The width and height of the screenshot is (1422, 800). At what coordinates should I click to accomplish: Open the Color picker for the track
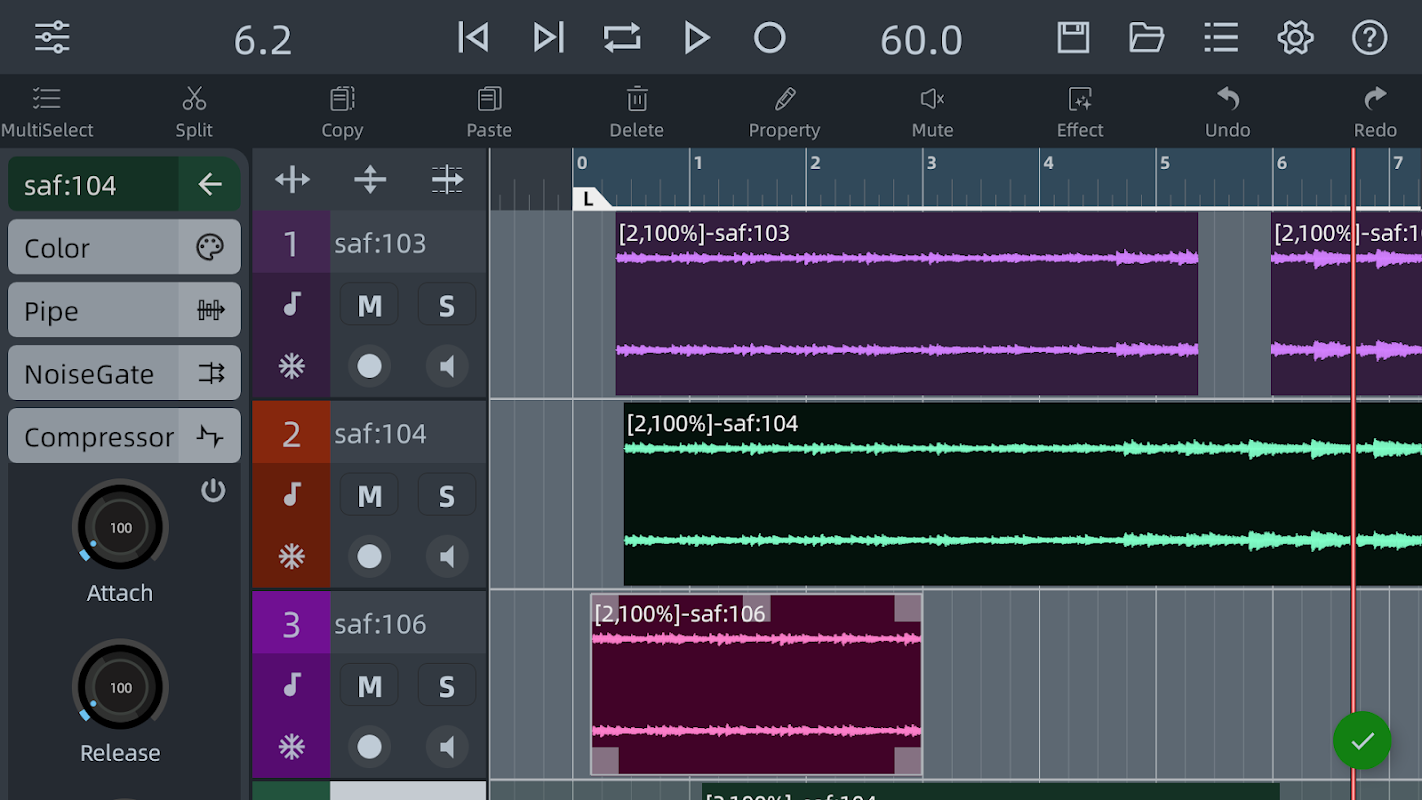pyautogui.click(x=124, y=248)
